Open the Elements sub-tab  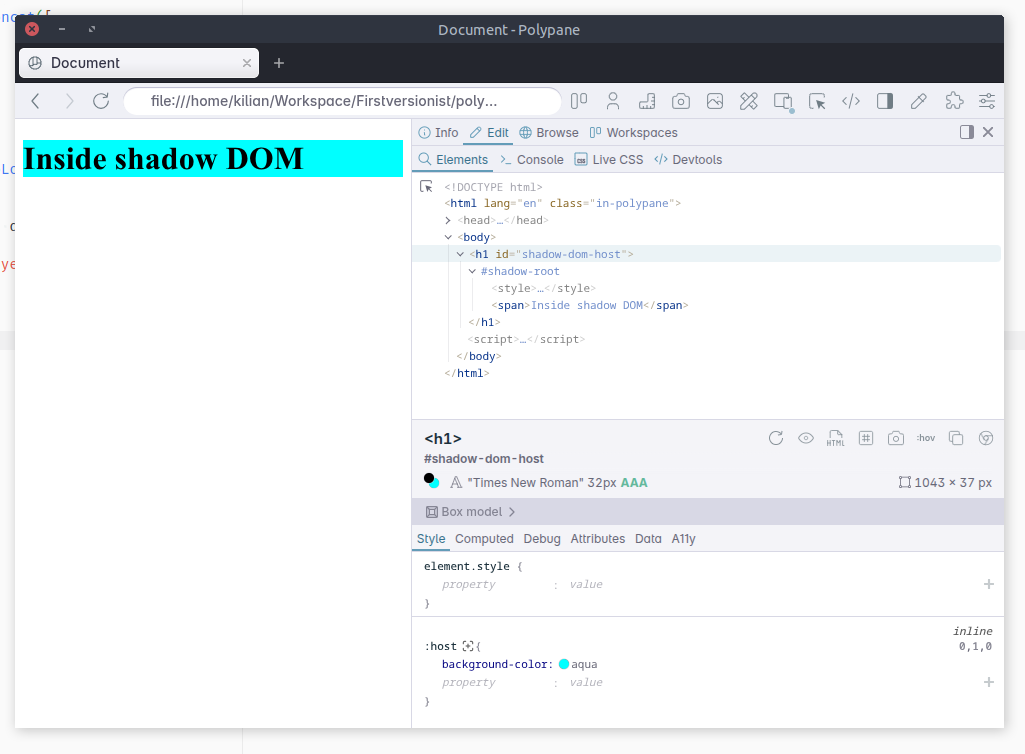point(454,160)
